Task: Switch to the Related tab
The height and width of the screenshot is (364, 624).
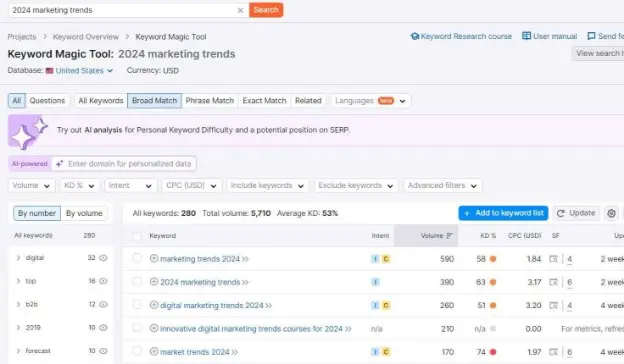Action: [x=308, y=101]
